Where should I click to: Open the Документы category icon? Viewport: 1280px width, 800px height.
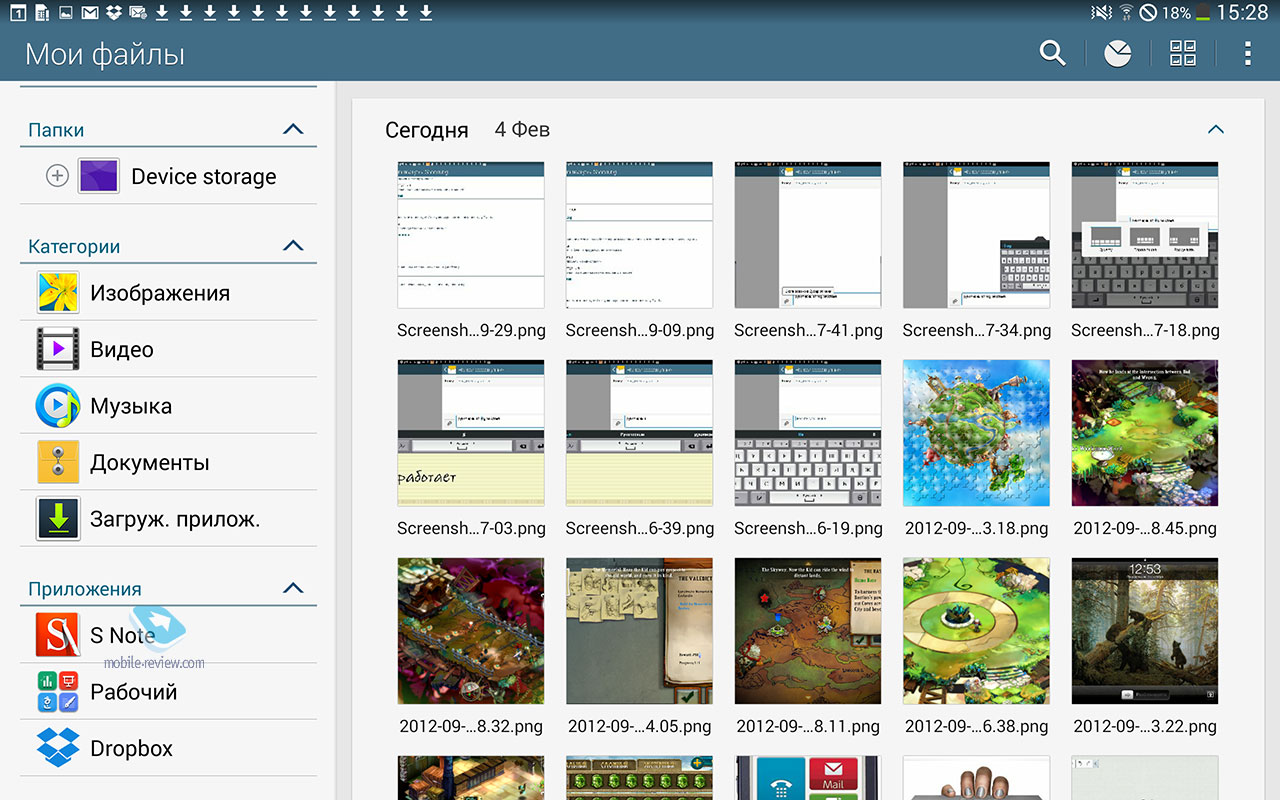click(x=58, y=462)
